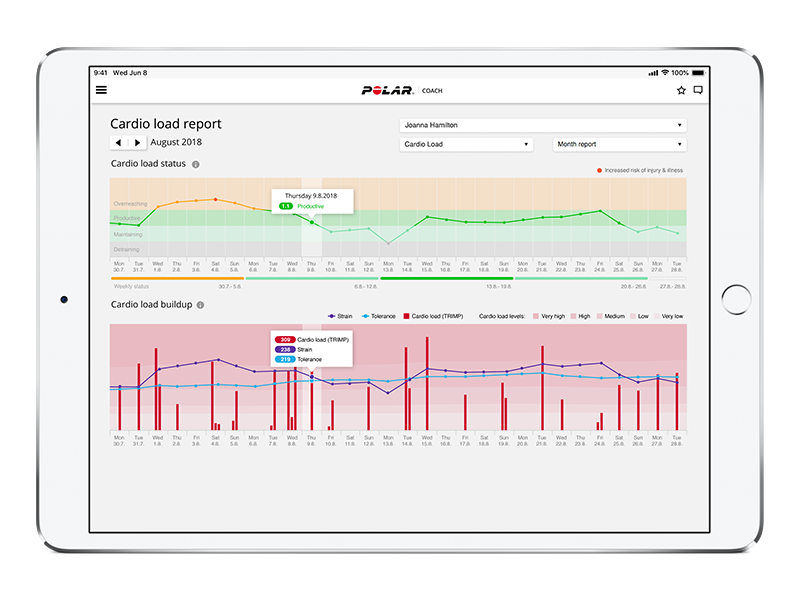Click the 'Maintaining' zone label
The width and height of the screenshot is (800, 600).
click(x=128, y=235)
